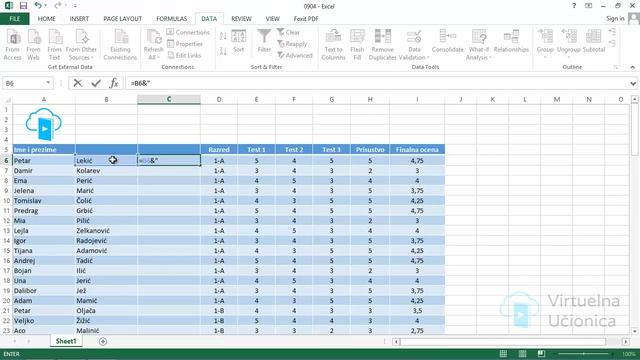The image size is (640, 360).
Task: Open the Undo history dropdown arrow
Action: tap(45, 6)
